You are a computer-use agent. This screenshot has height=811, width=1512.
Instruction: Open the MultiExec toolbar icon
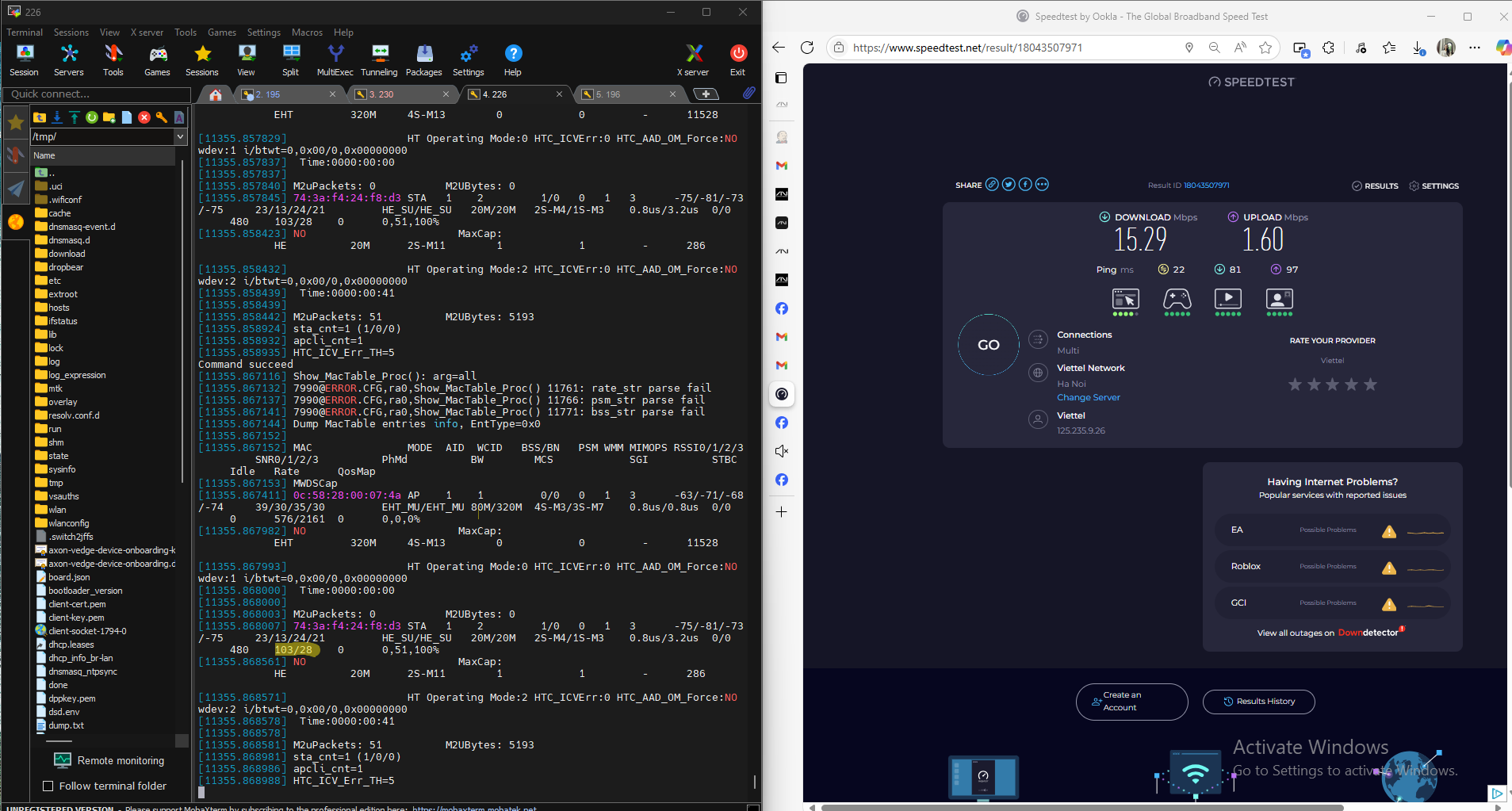point(335,60)
